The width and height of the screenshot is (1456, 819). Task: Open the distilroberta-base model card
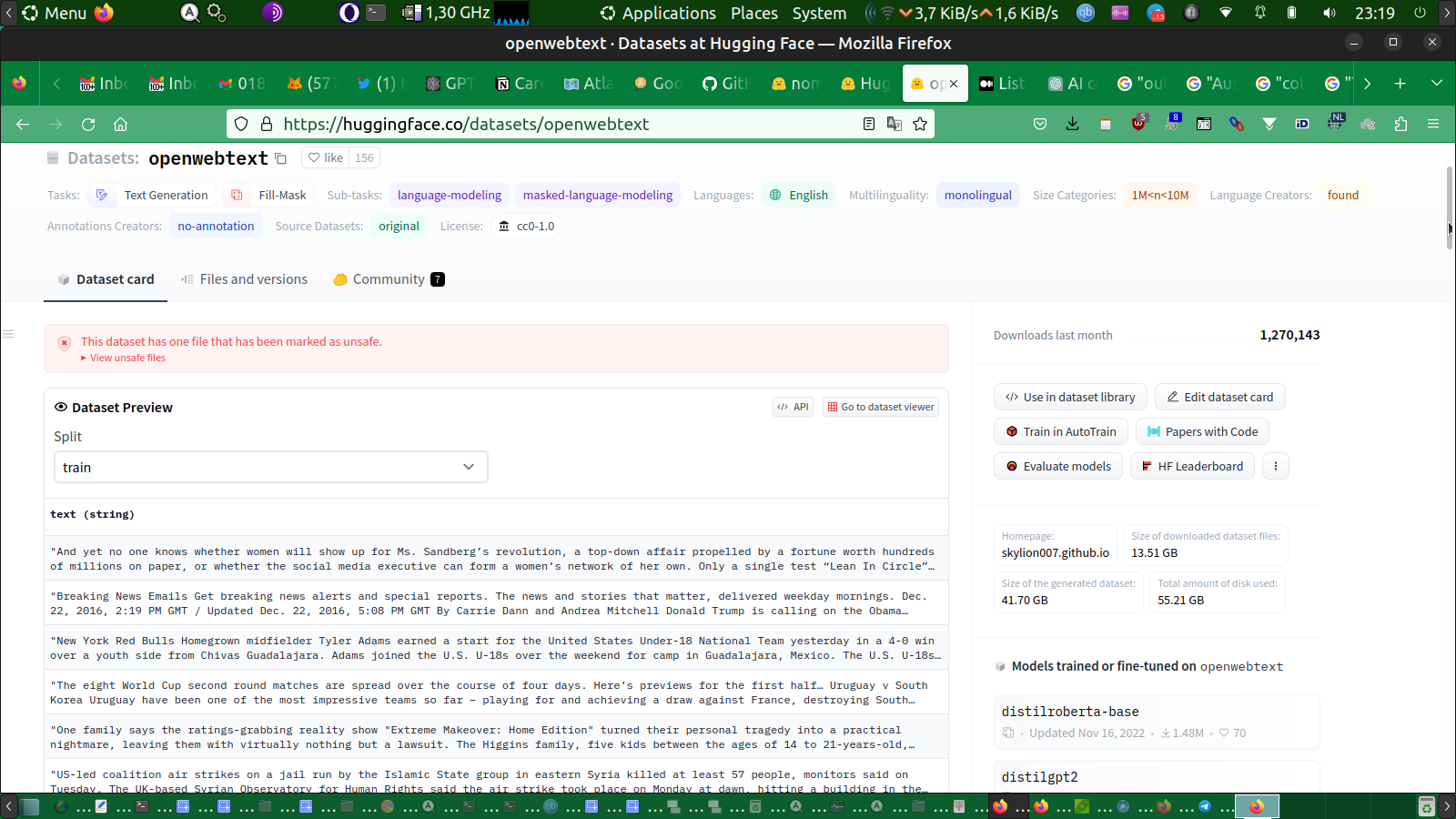coord(1157,721)
